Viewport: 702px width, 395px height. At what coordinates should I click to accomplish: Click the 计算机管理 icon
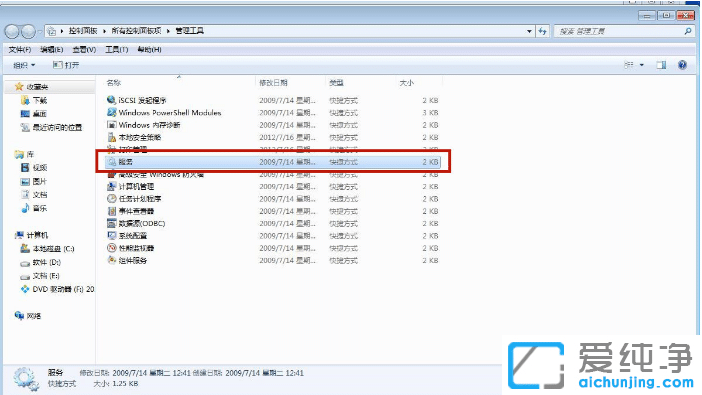(111, 186)
